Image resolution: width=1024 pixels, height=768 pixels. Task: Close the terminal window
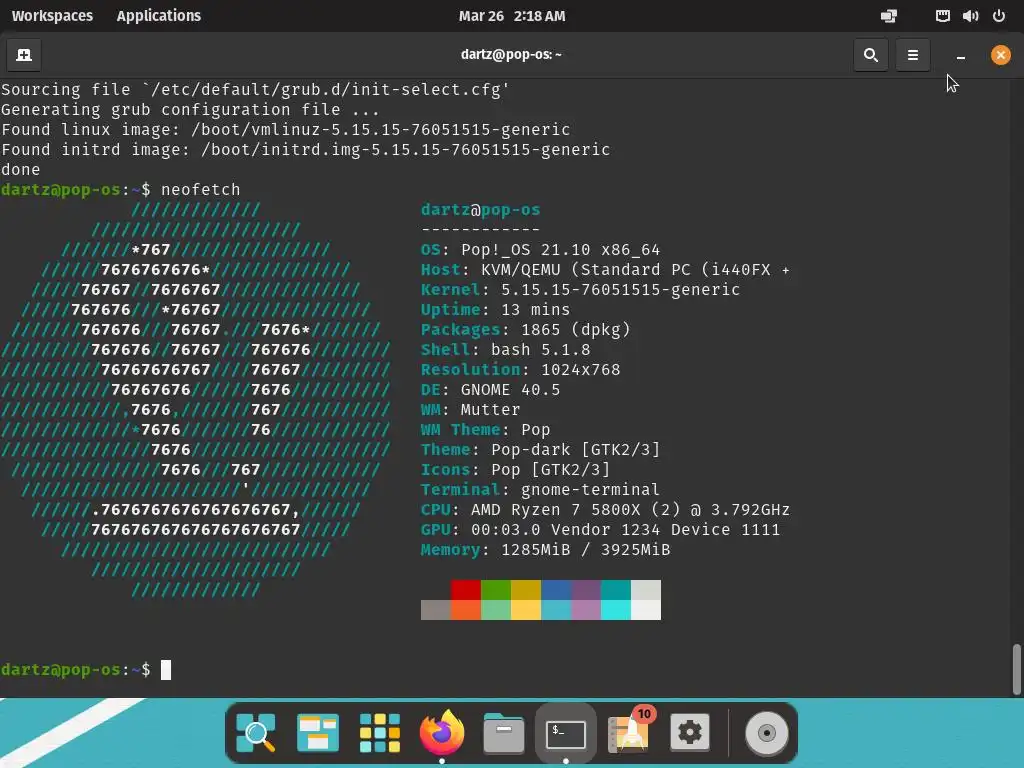point(1000,55)
